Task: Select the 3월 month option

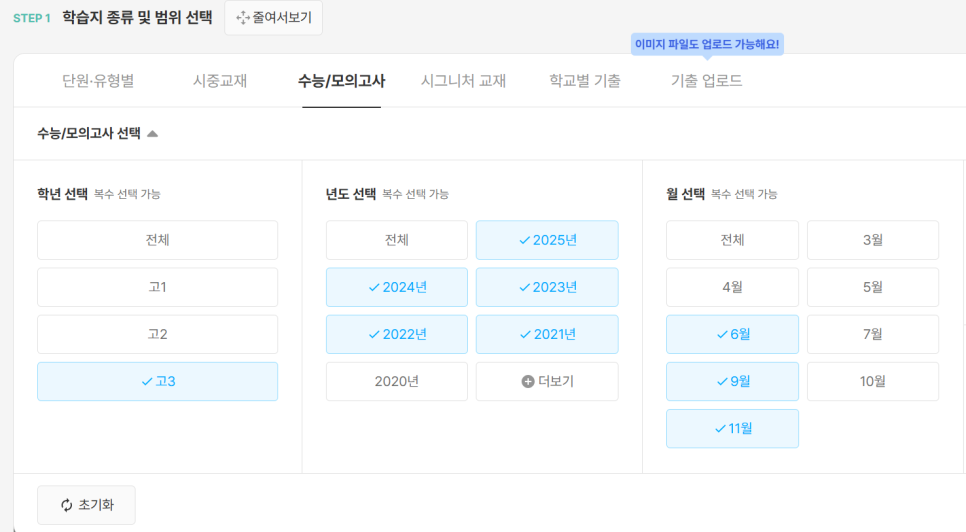Action: pyautogui.click(x=873, y=240)
